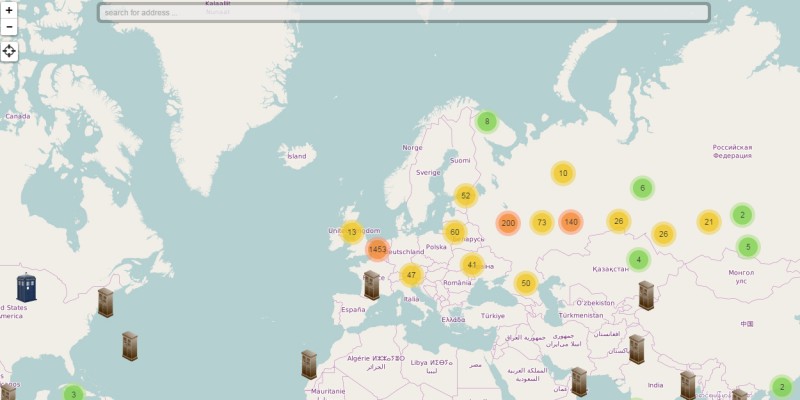The width and height of the screenshot is (800, 400).
Task: Expand the cluster of 52 near Suomi
Action: pyautogui.click(x=465, y=196)
